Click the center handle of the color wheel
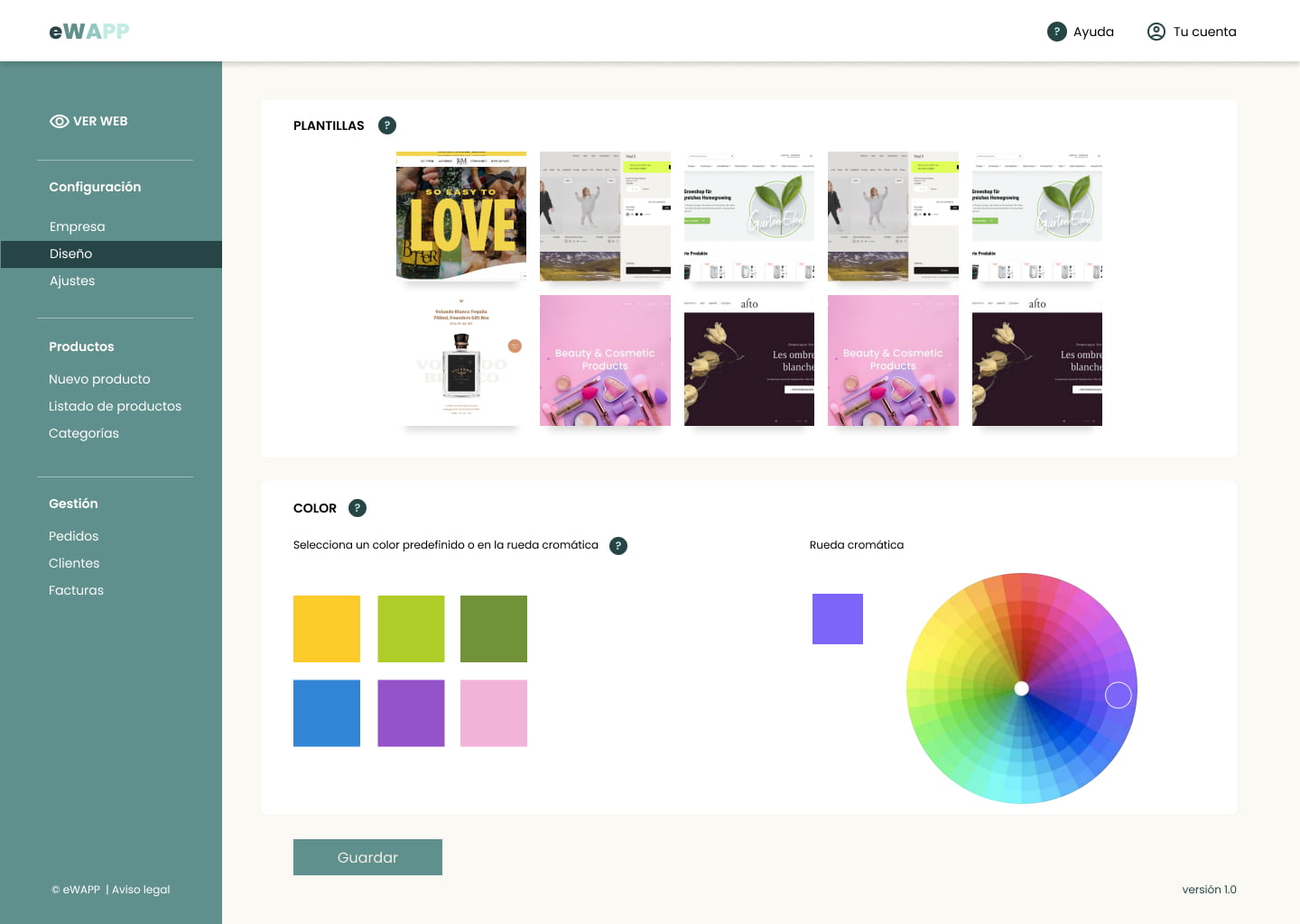The height and width of the screenshot is (924, 1300). click(x=1021, y=688)
